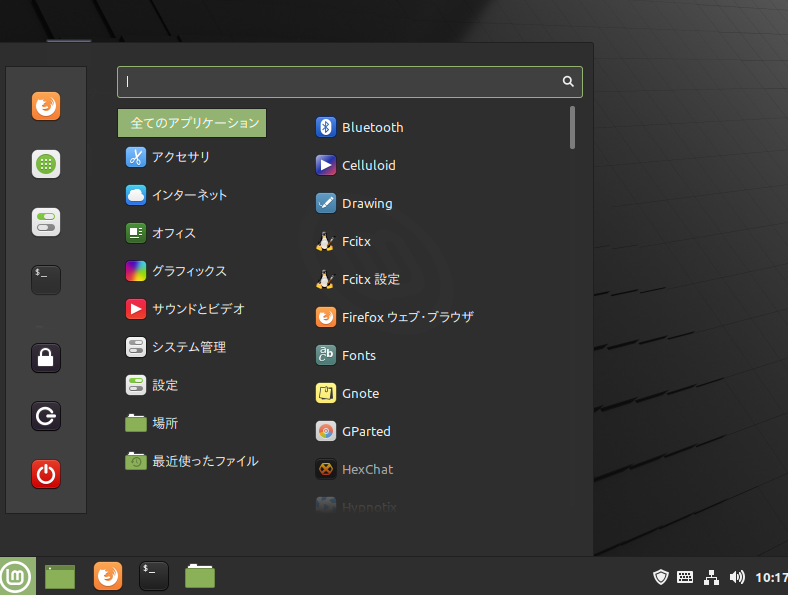Click show desktop icon in the panel
788x595 pixels.
coord(60,576)
